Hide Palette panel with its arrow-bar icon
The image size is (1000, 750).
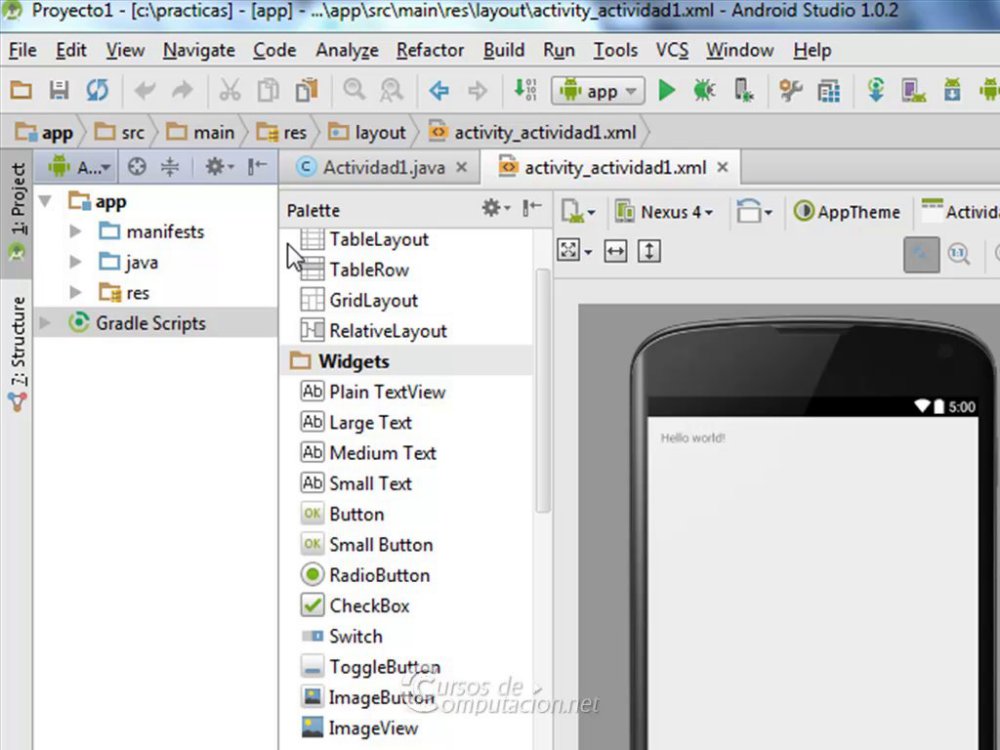click(532, 207)
